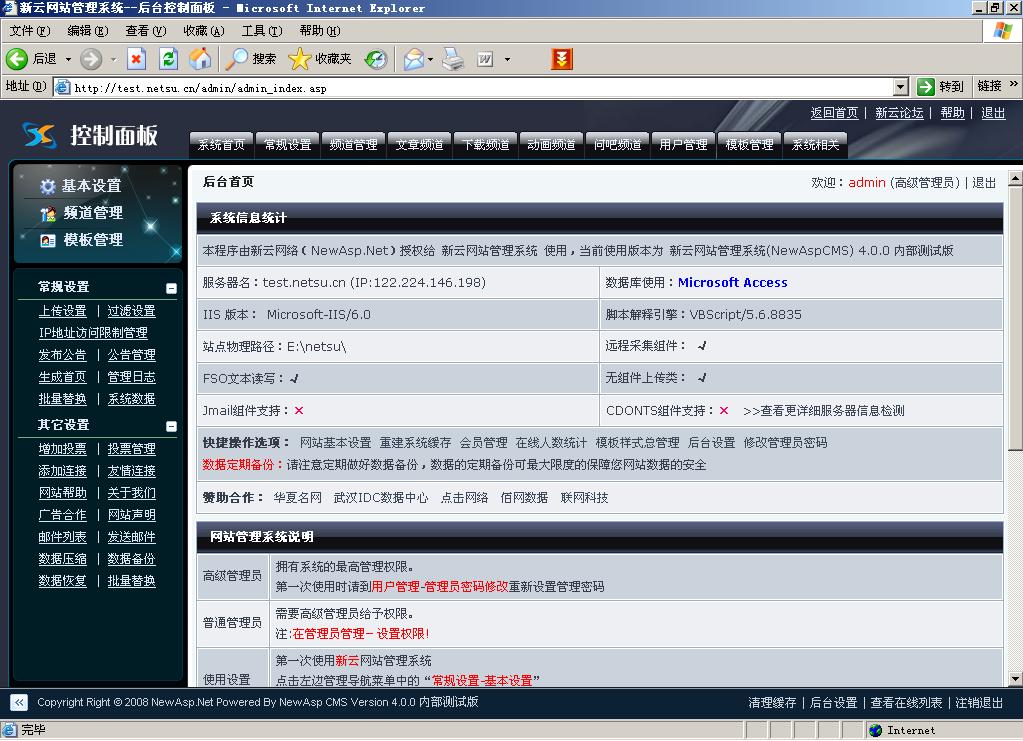Click the blue collapse arrows in footer

(x=19, y=703)
